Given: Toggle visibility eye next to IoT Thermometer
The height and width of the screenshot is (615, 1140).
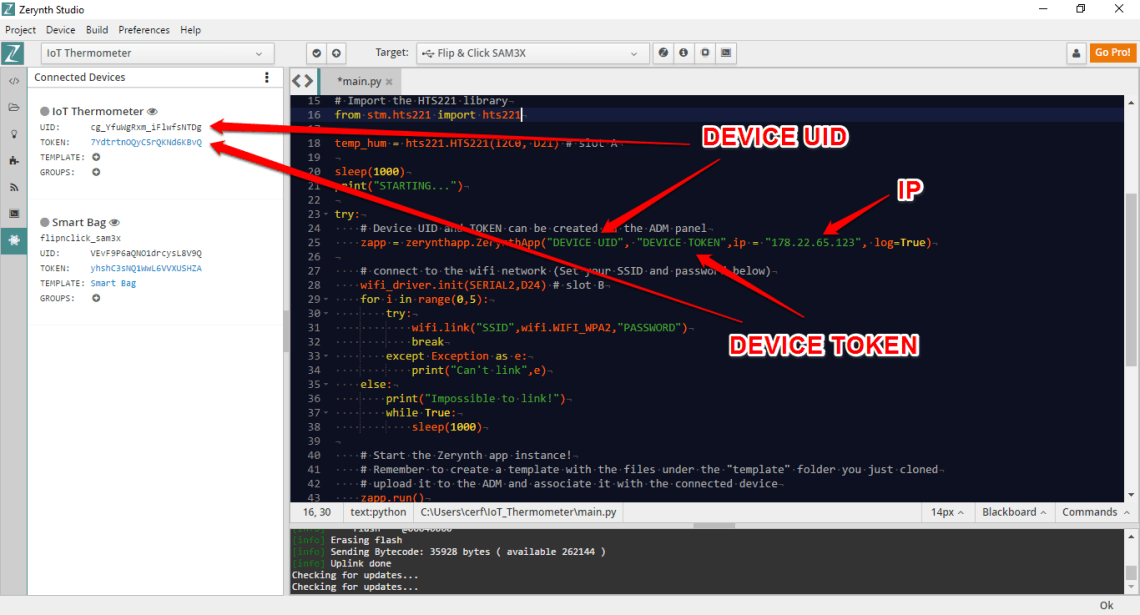Looking at the screenshot, I should pyautogui.click(x=151, y=111).
